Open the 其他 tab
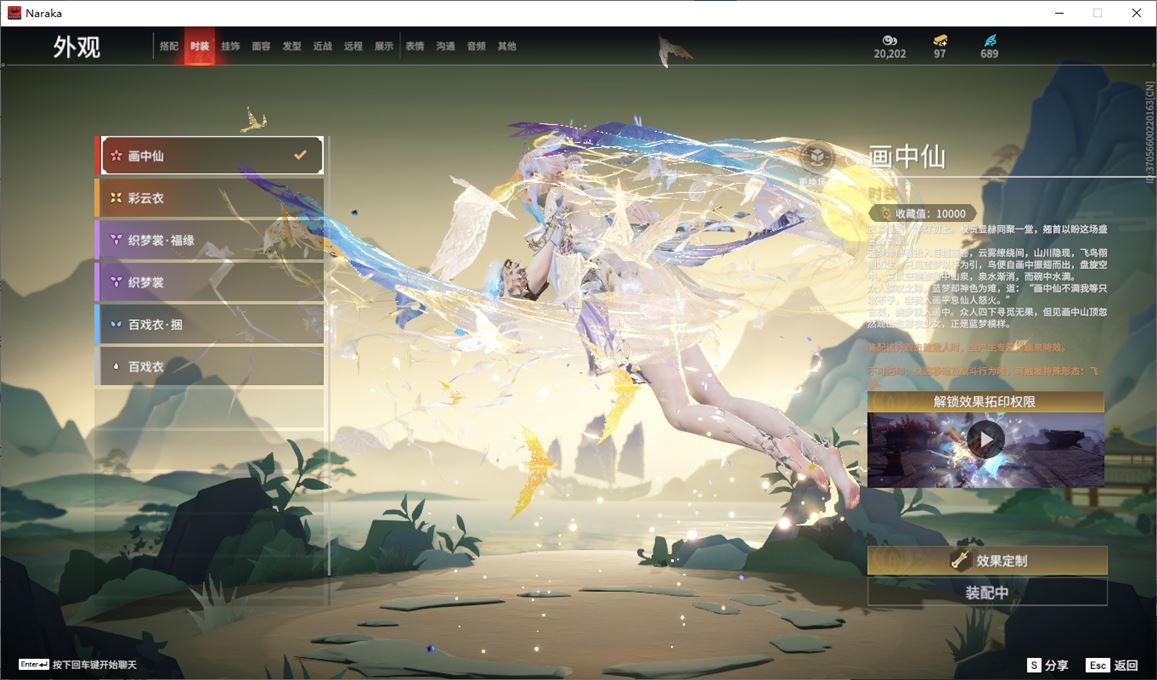 point(507,46)
